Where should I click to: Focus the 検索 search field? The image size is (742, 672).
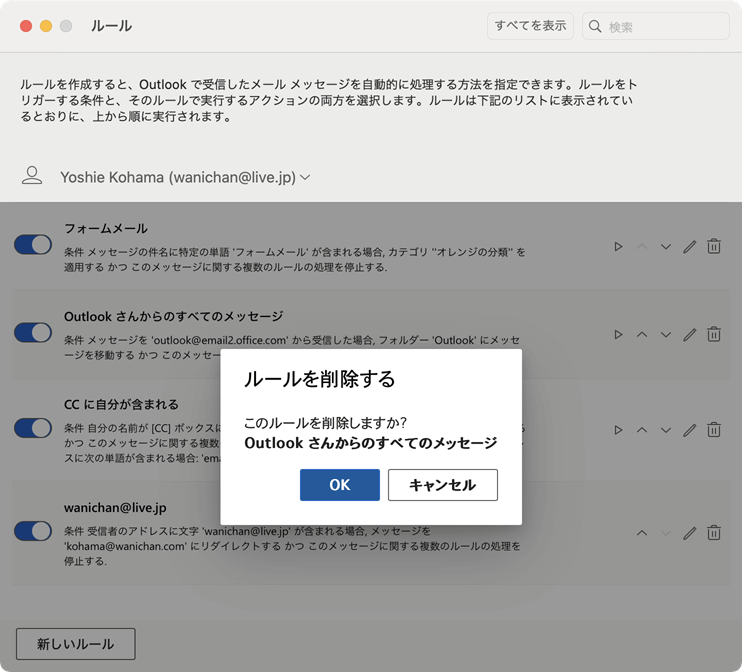[655, 27]
